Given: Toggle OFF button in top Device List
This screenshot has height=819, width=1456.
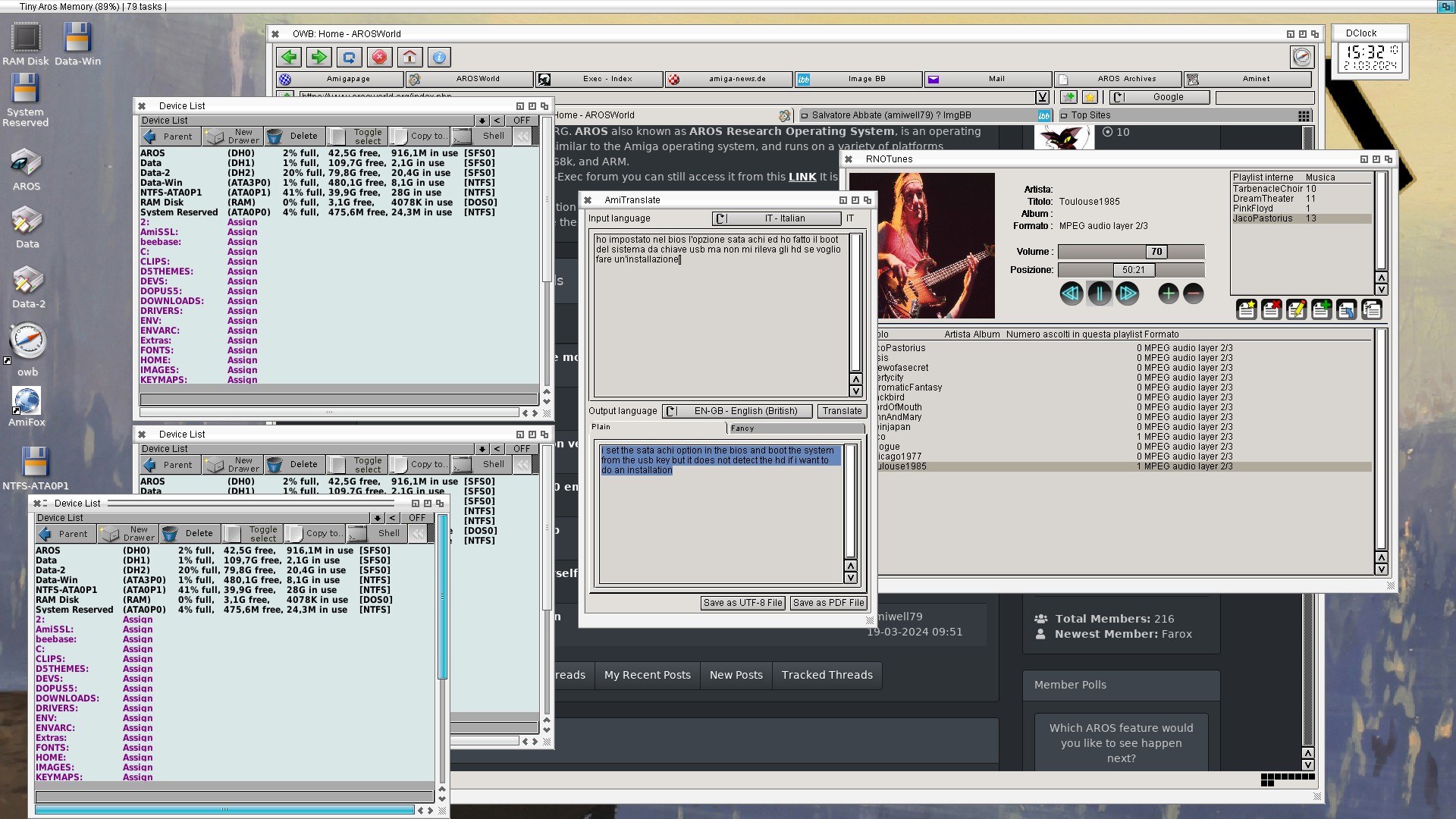Looking at the screenshot, I should pyautogui.click(x=522, y=121).
